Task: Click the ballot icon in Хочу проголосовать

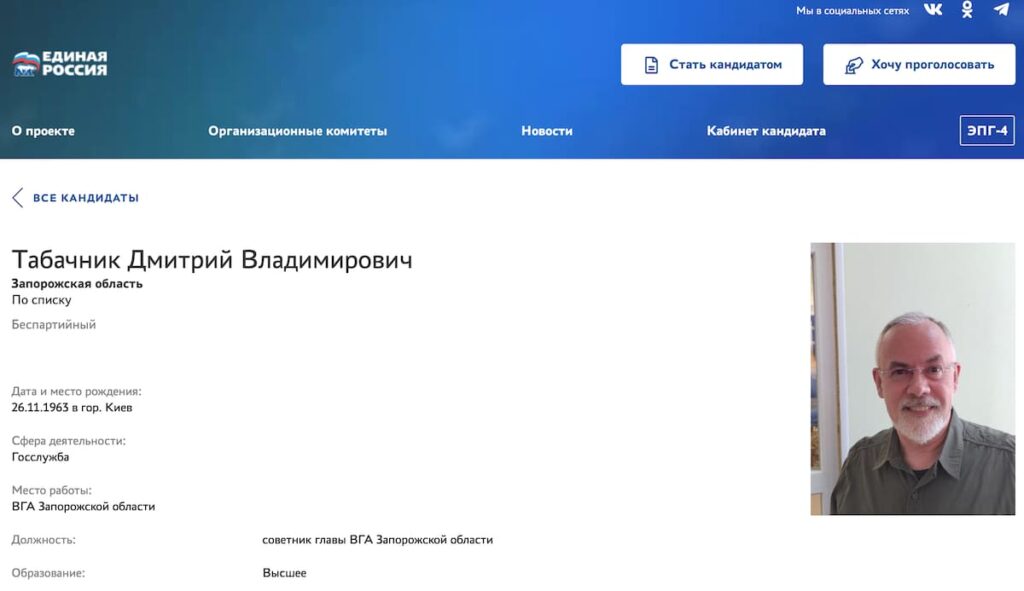Action: [x=853, y=65]
